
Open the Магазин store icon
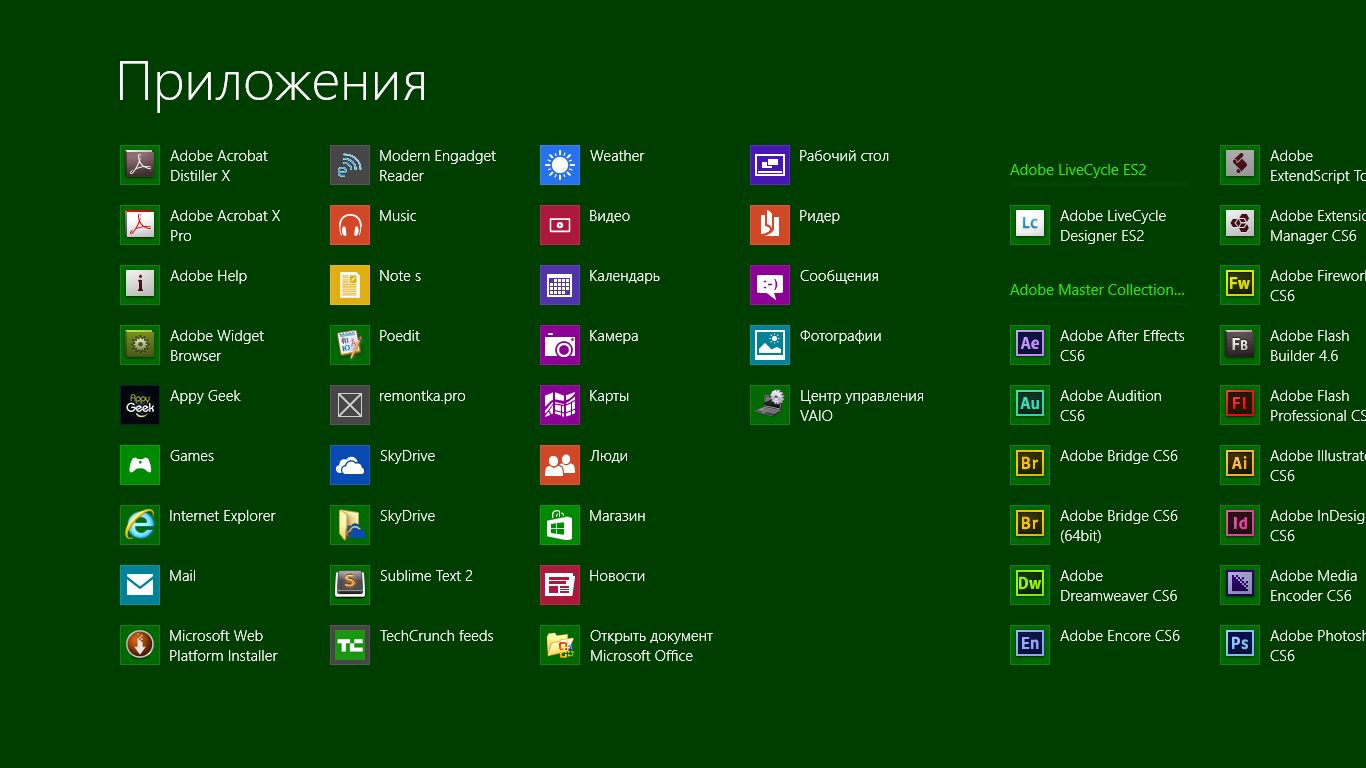click(x=560, y=525)
